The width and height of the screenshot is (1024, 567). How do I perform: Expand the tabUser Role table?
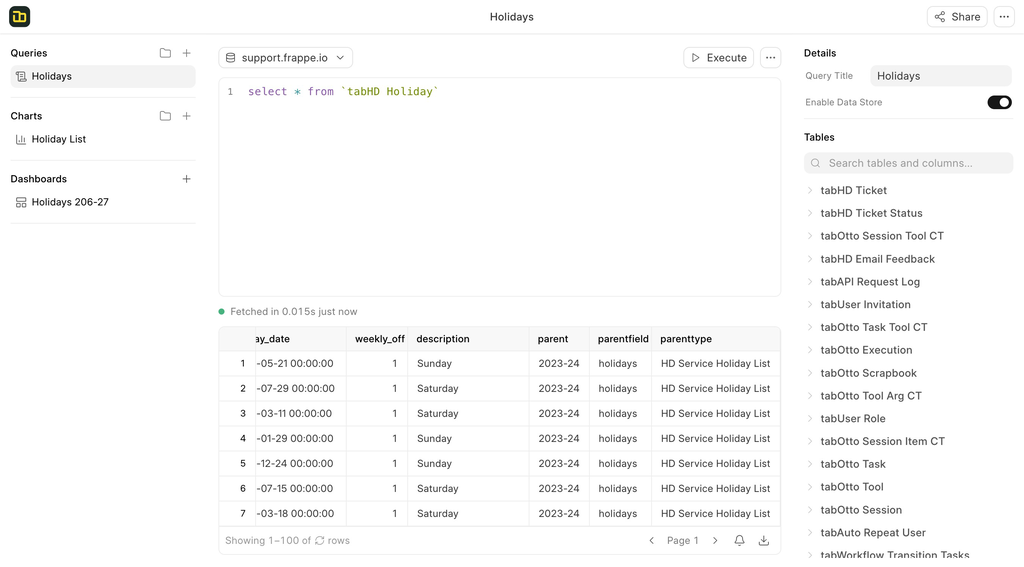(x=810, y=419)
